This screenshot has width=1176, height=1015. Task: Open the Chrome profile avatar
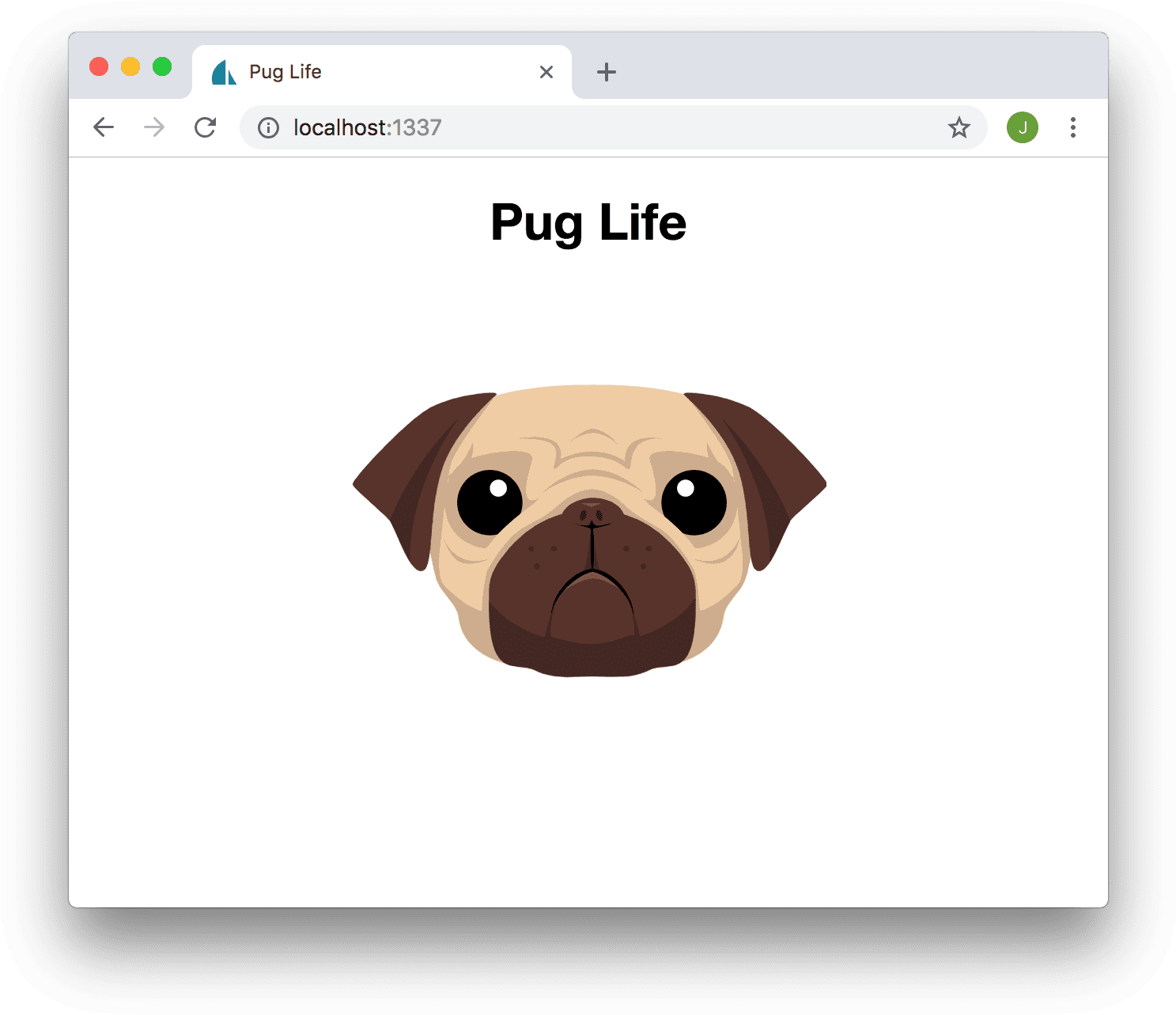1022,127
